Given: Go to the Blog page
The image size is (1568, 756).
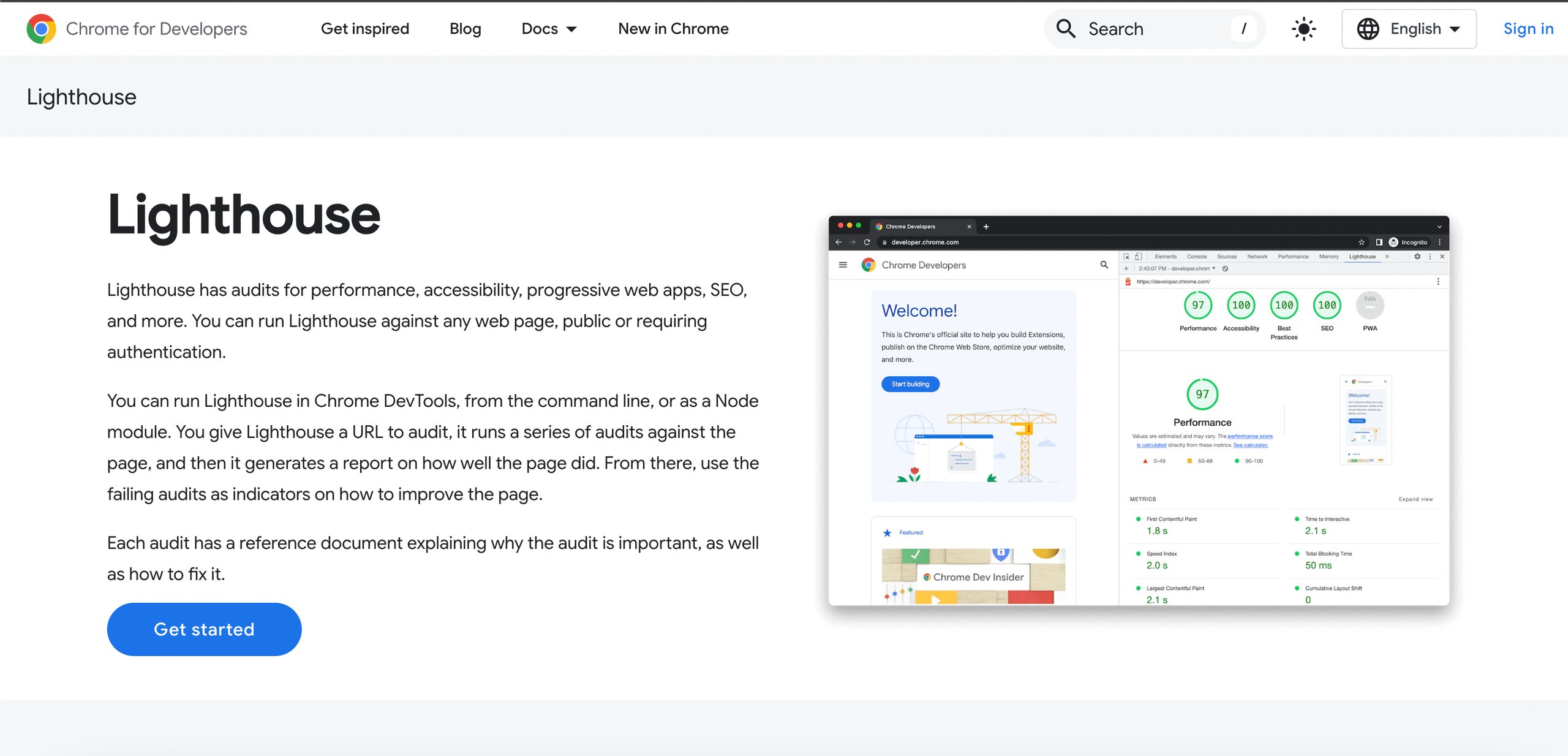Looking at the screenshot, I should 465,29.
